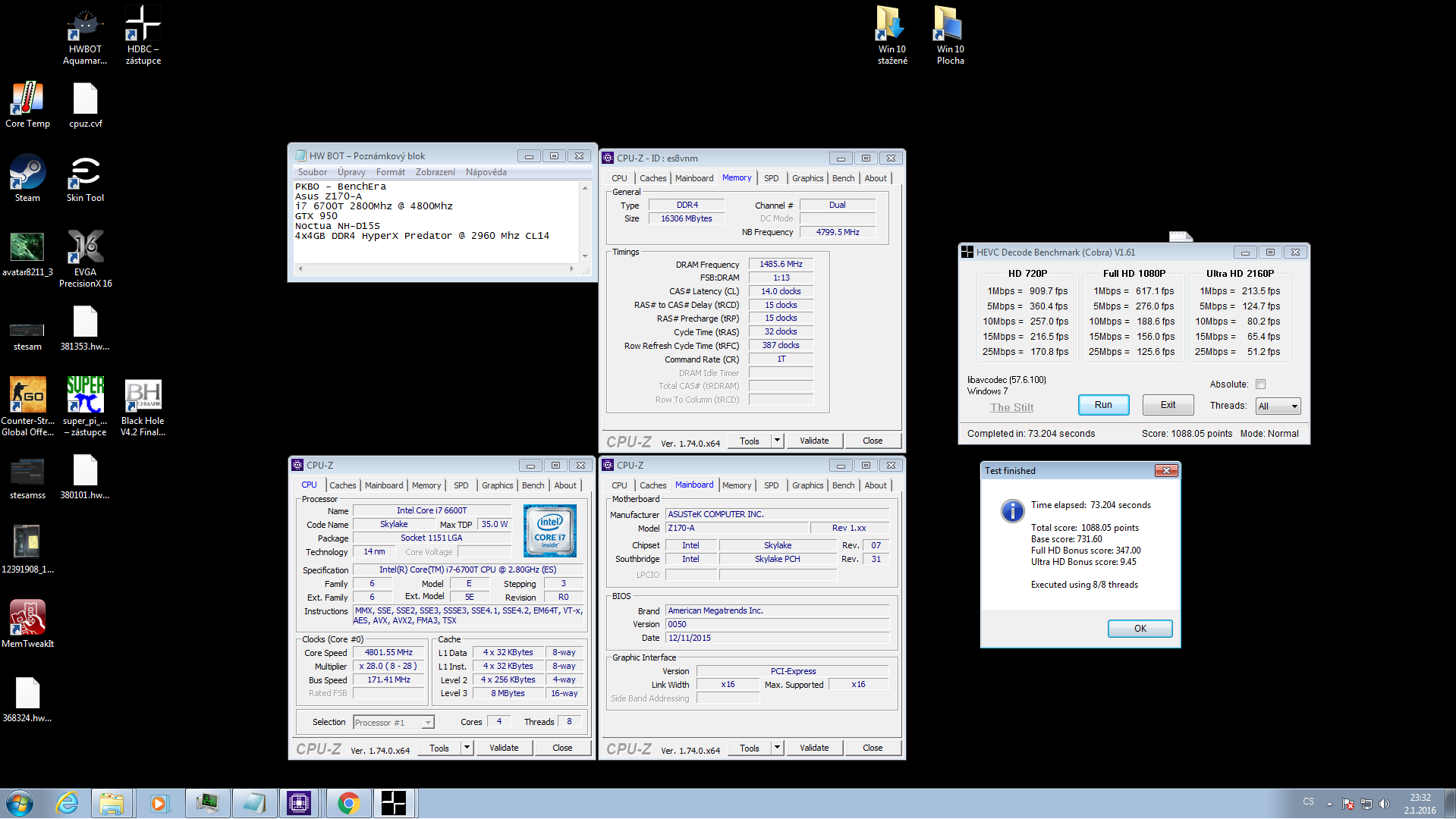Open the Win 10 Plocha folder
The width and height of the screenshot is (1456, 819).
pyautogui.click(x=950, y=34)
